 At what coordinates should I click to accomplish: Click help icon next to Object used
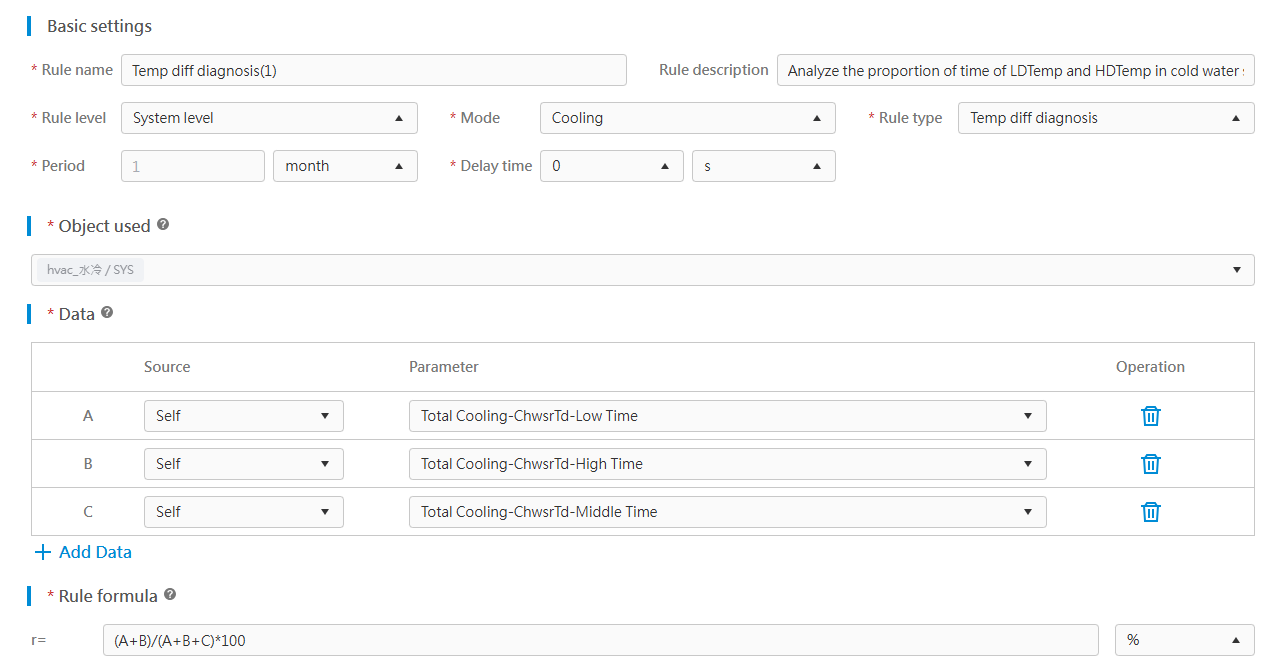coord(163,225)
